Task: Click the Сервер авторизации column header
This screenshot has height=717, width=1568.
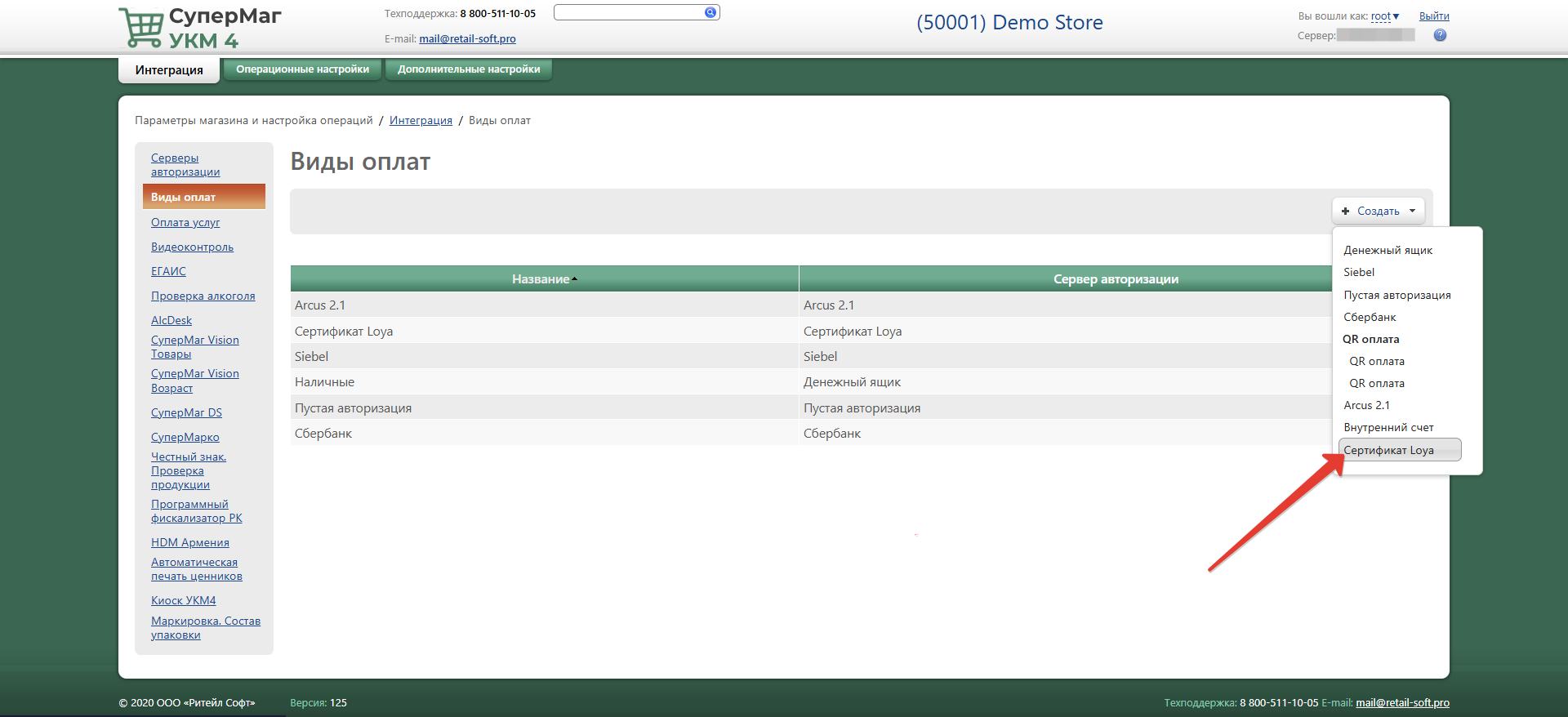Action: (1115, 279)
